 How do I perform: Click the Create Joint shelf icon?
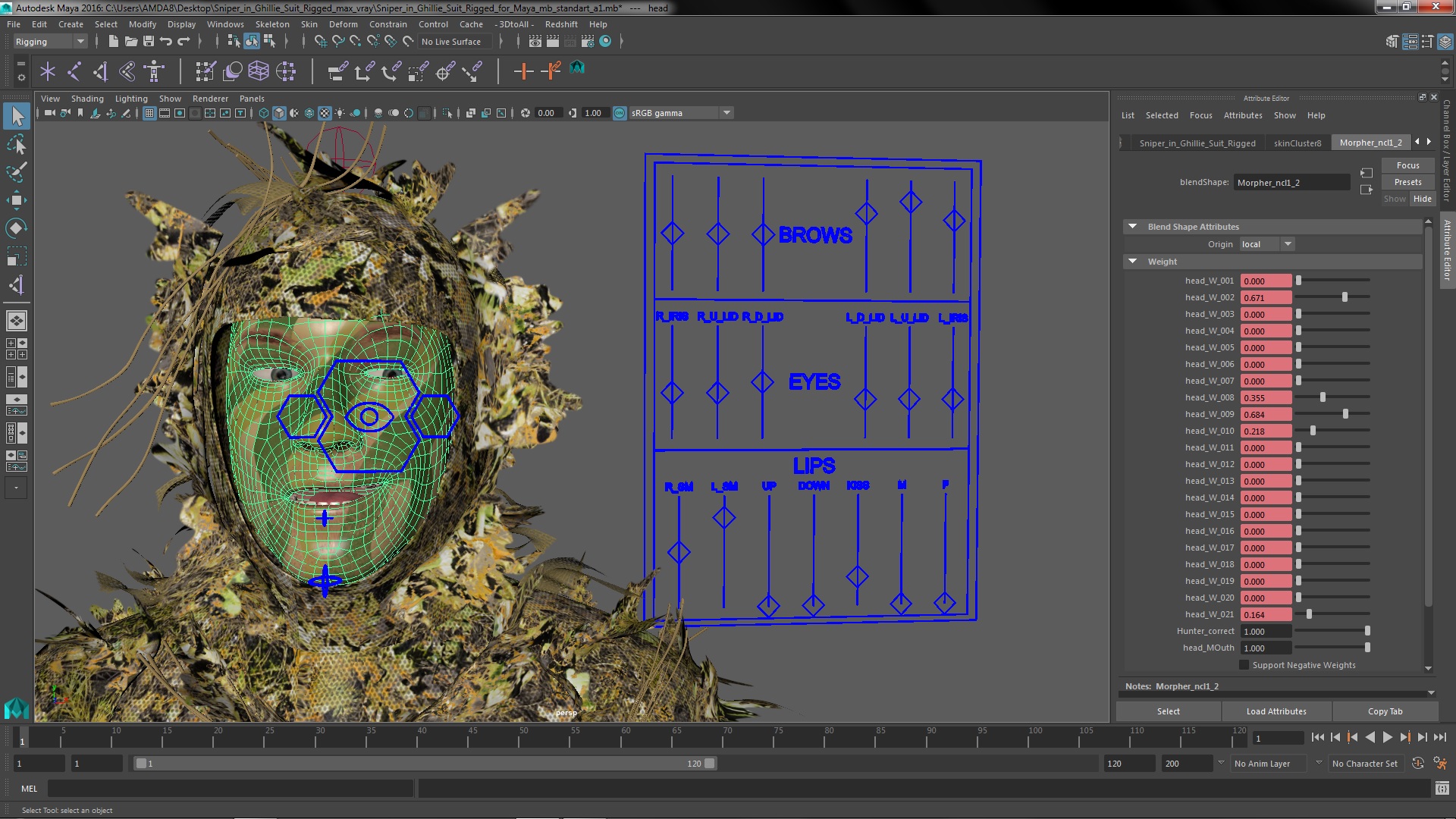pos(74,71)
